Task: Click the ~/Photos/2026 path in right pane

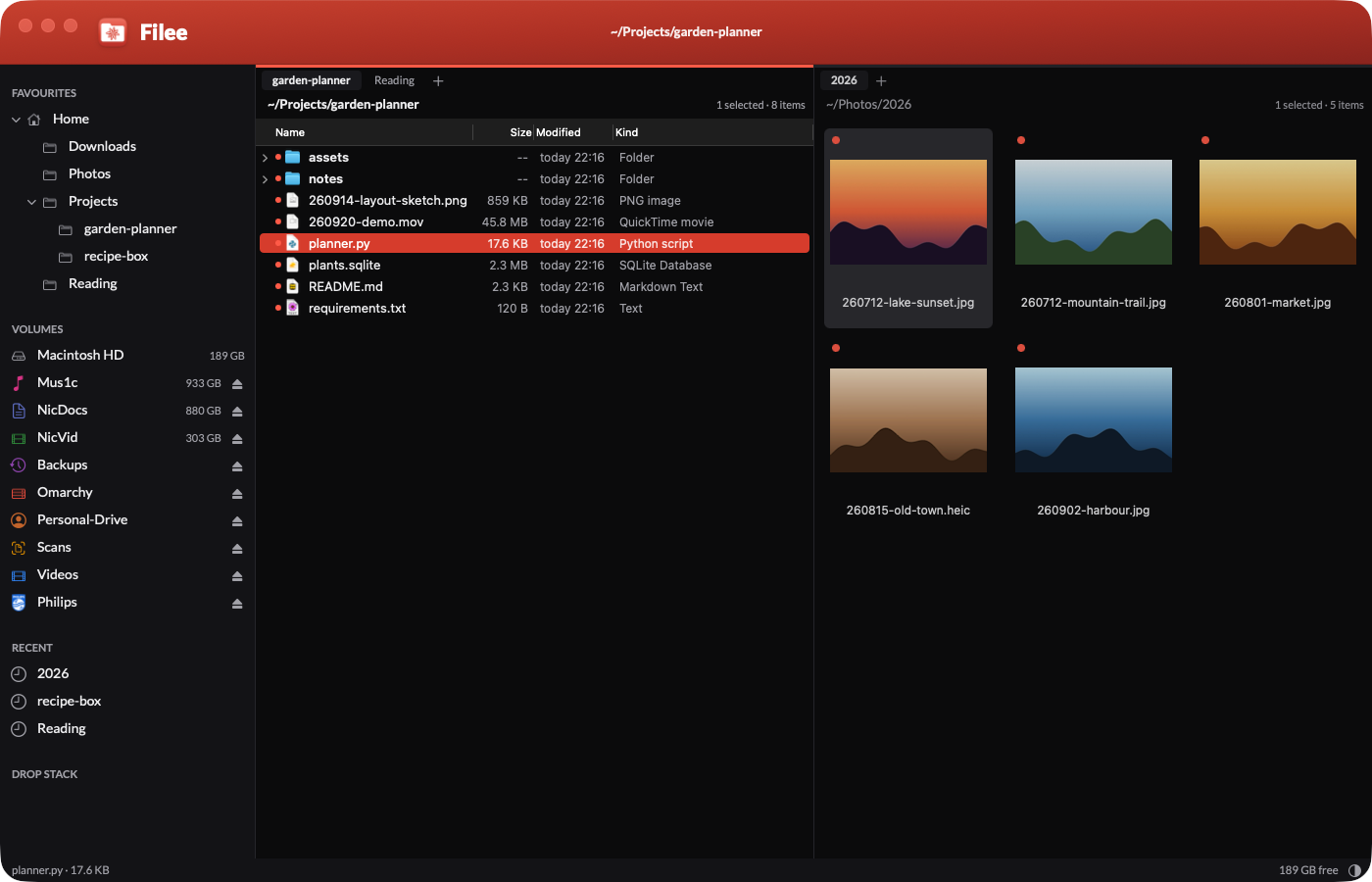Action: coord(869,105)
